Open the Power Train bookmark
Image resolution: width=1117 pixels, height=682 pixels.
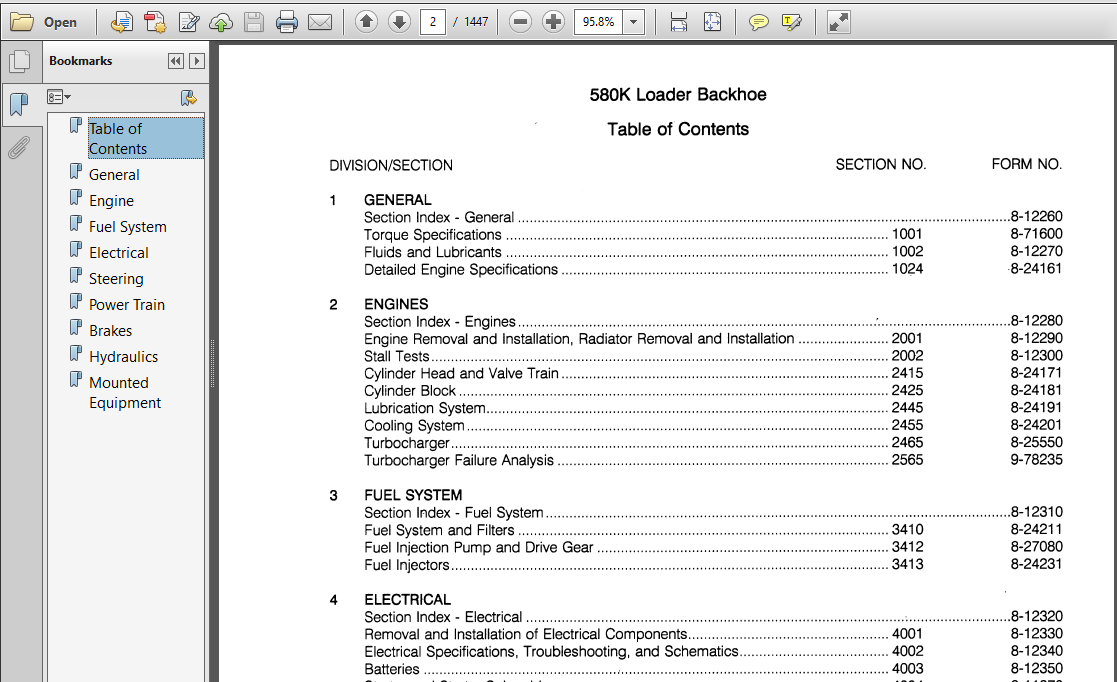pos(127,305)
